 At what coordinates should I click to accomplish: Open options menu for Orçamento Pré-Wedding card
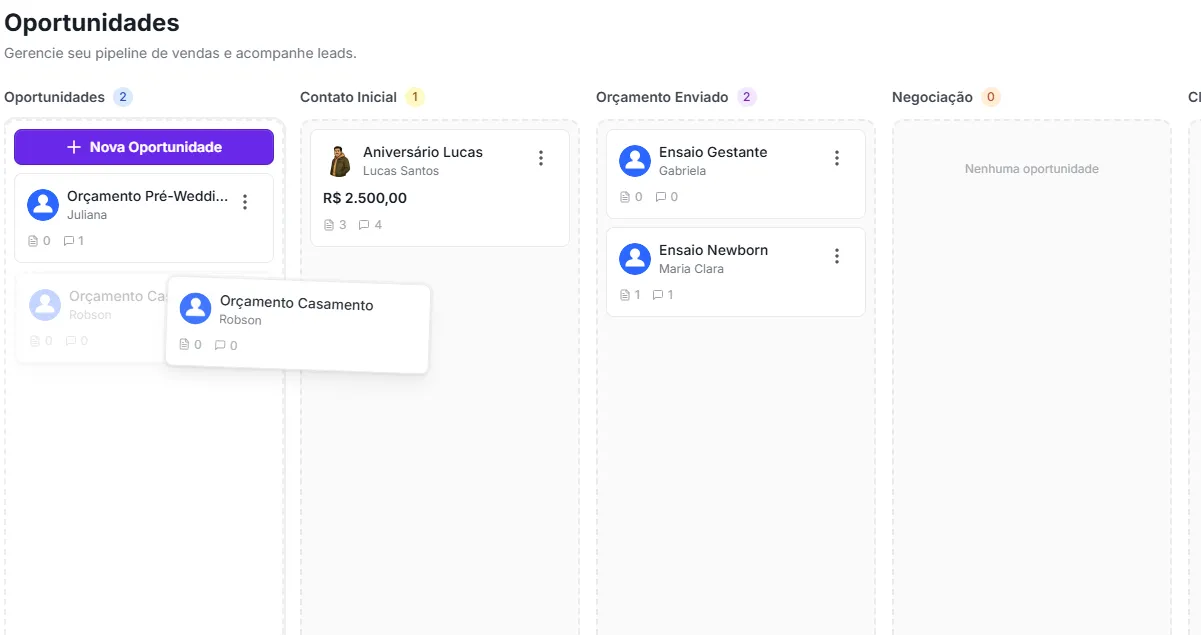tap(245, 202)
